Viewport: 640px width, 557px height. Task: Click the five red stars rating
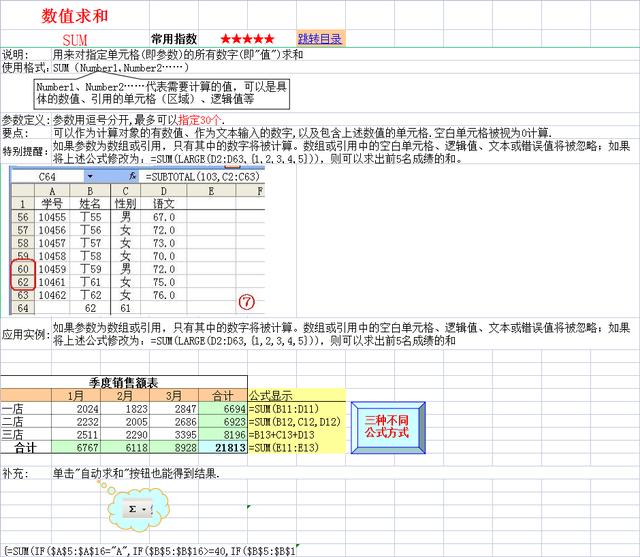coord(247,39)
